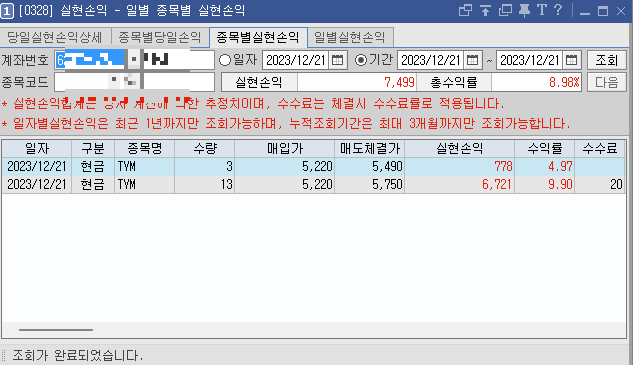Open calendar picker for 기간 start date

coord(472,60)
